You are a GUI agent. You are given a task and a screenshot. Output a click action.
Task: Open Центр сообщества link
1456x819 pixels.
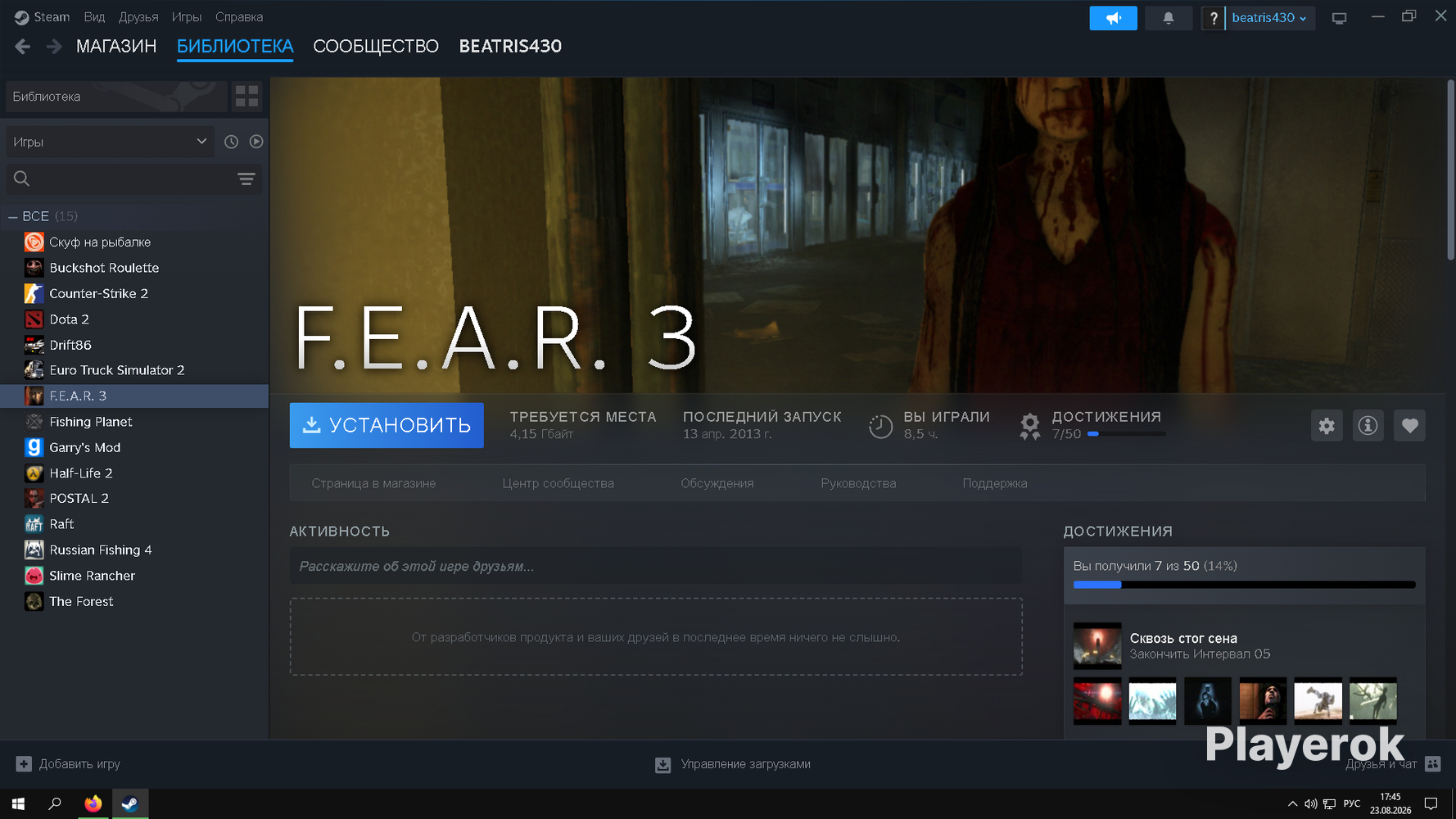558,483
